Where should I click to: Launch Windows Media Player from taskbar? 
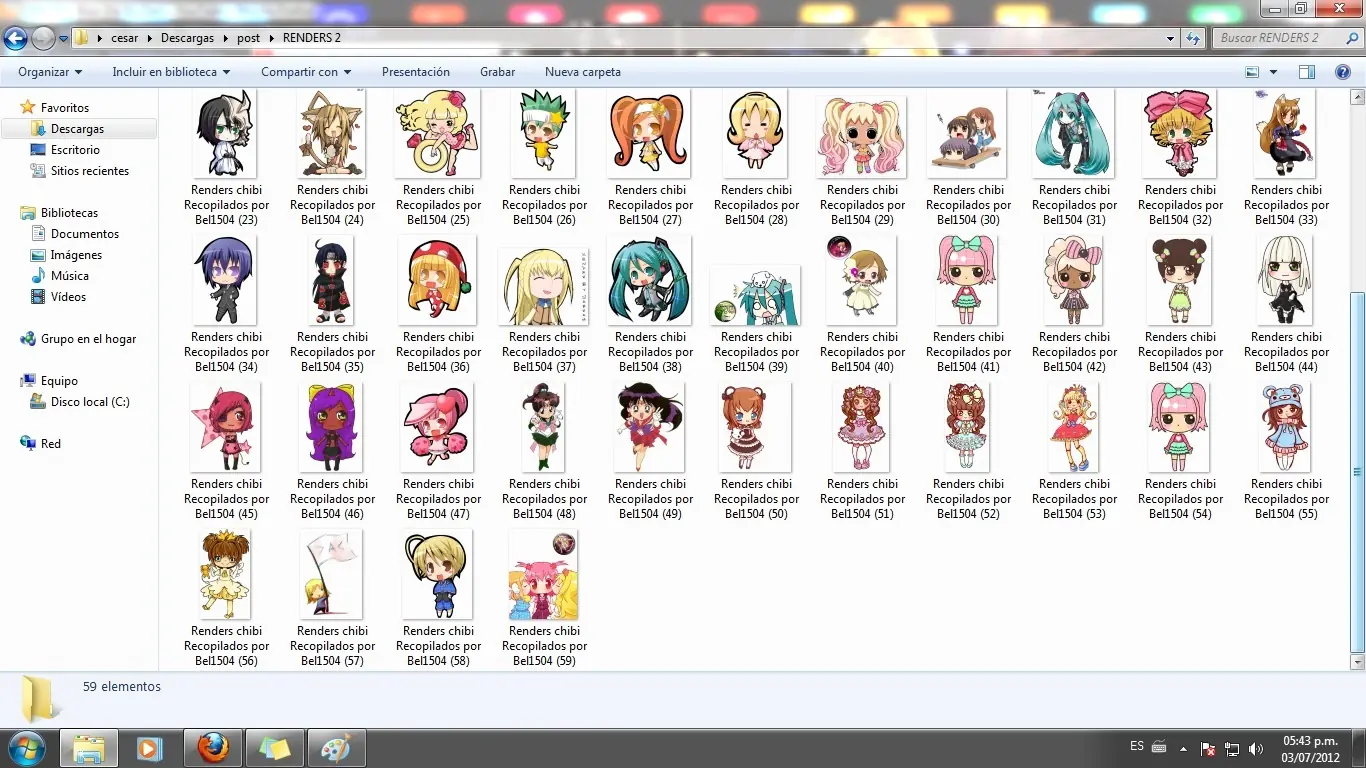tap(149, 748)
